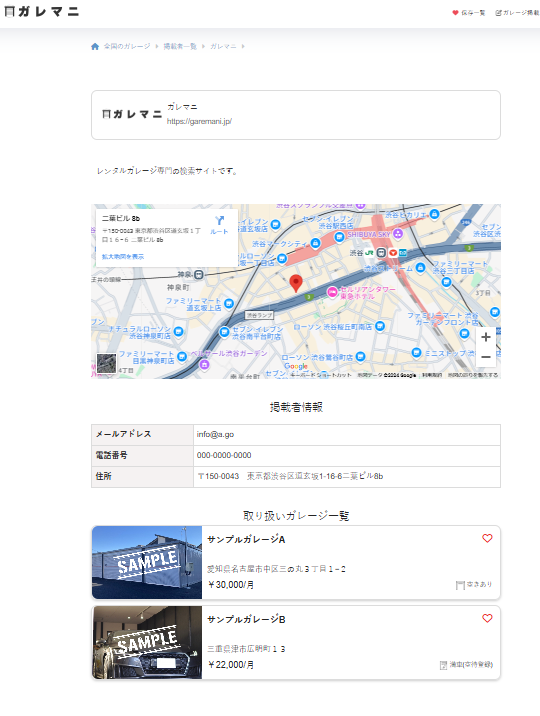The height and width of the screenshot is (716, 540).
Task: Click the garage listing icon in header
Action: click(x=498, y=13)
